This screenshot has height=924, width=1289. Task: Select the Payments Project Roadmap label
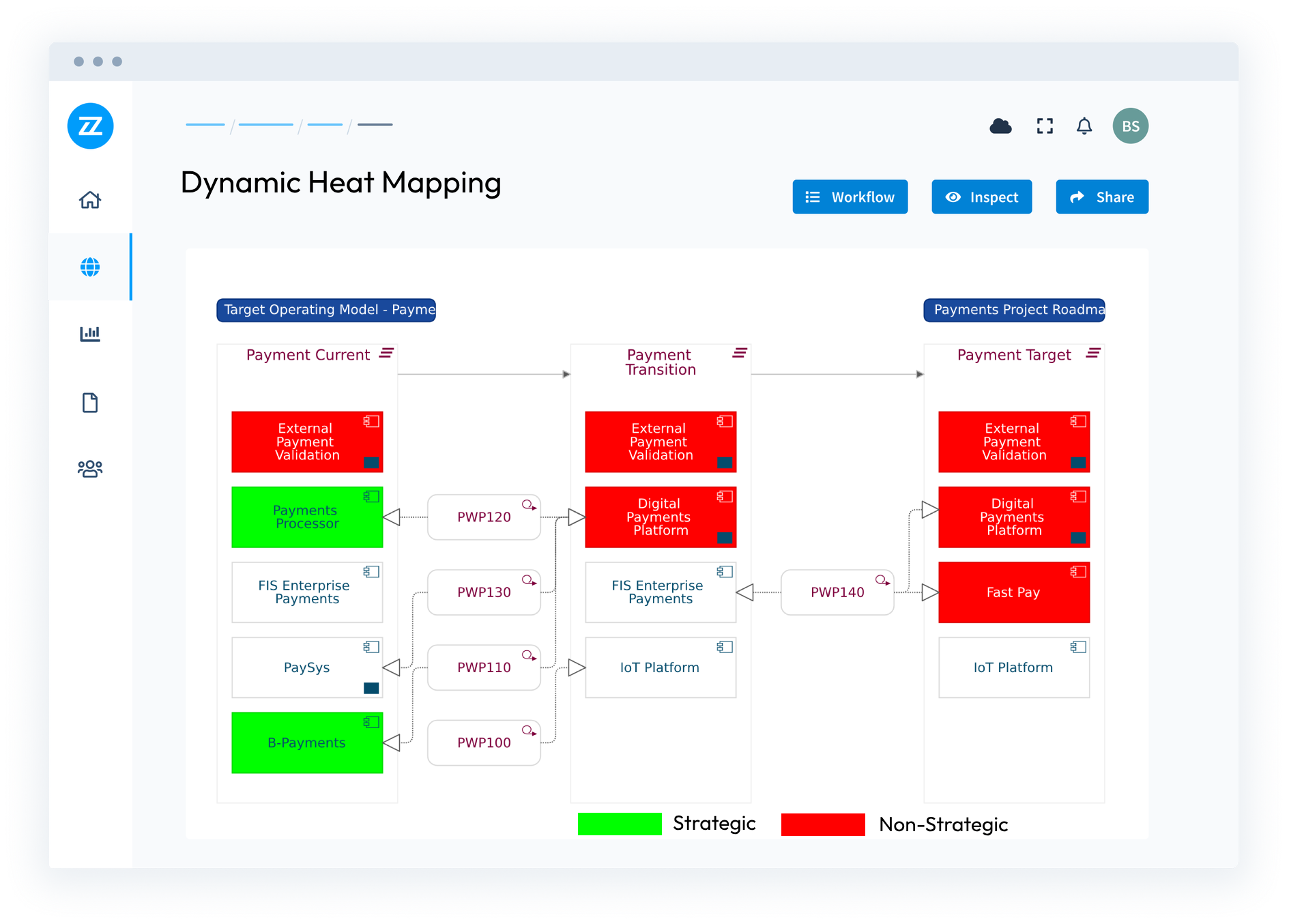pos(1014,310)
